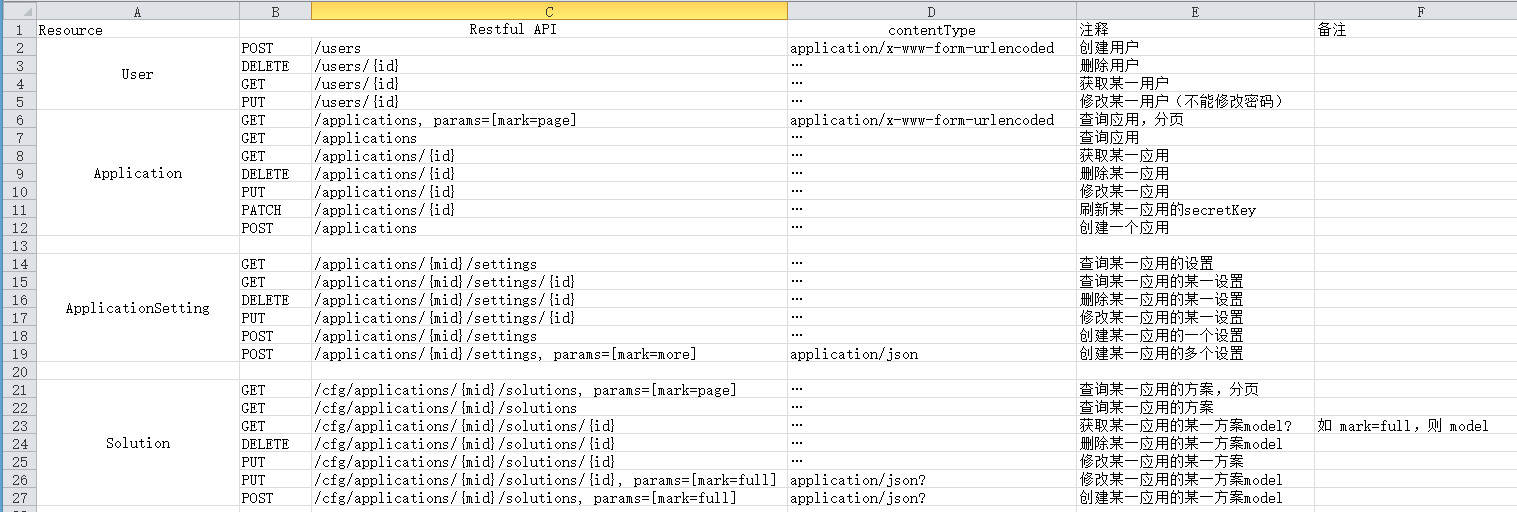
Task: Click the '如 mark=full，则 model' remark cell
Action: 1415,426
